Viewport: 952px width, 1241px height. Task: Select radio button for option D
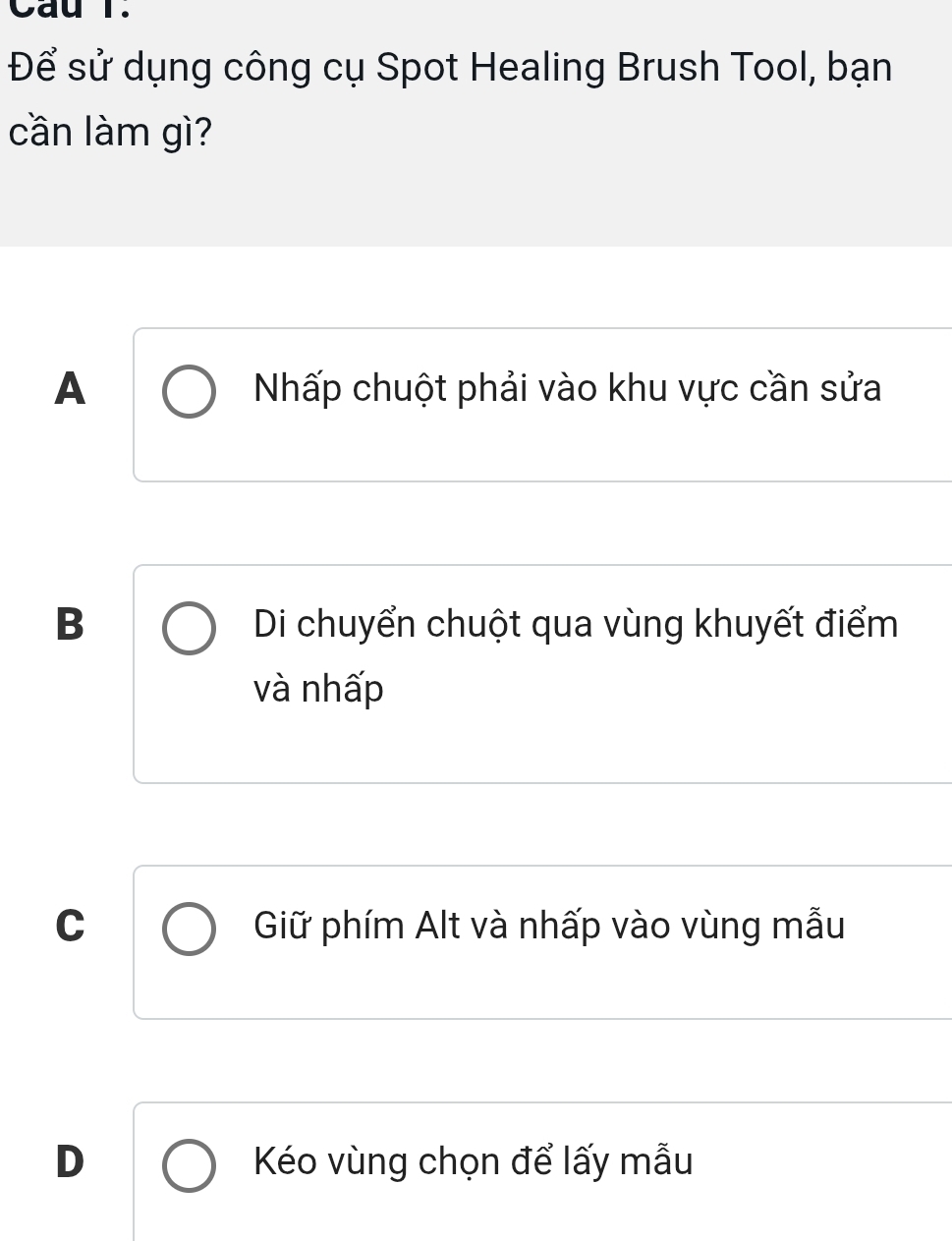coord(189,1165)
